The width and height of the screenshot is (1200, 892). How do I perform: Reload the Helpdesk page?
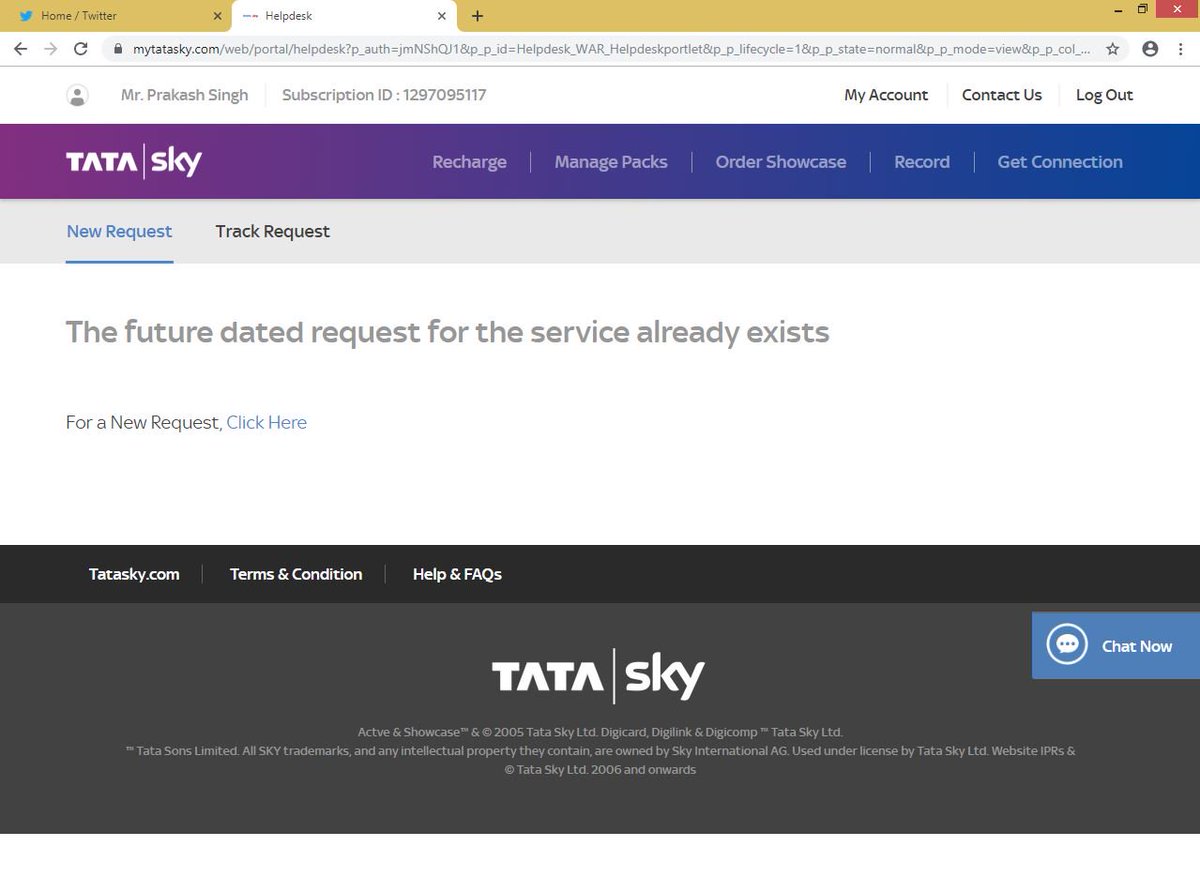pos(81,48)
